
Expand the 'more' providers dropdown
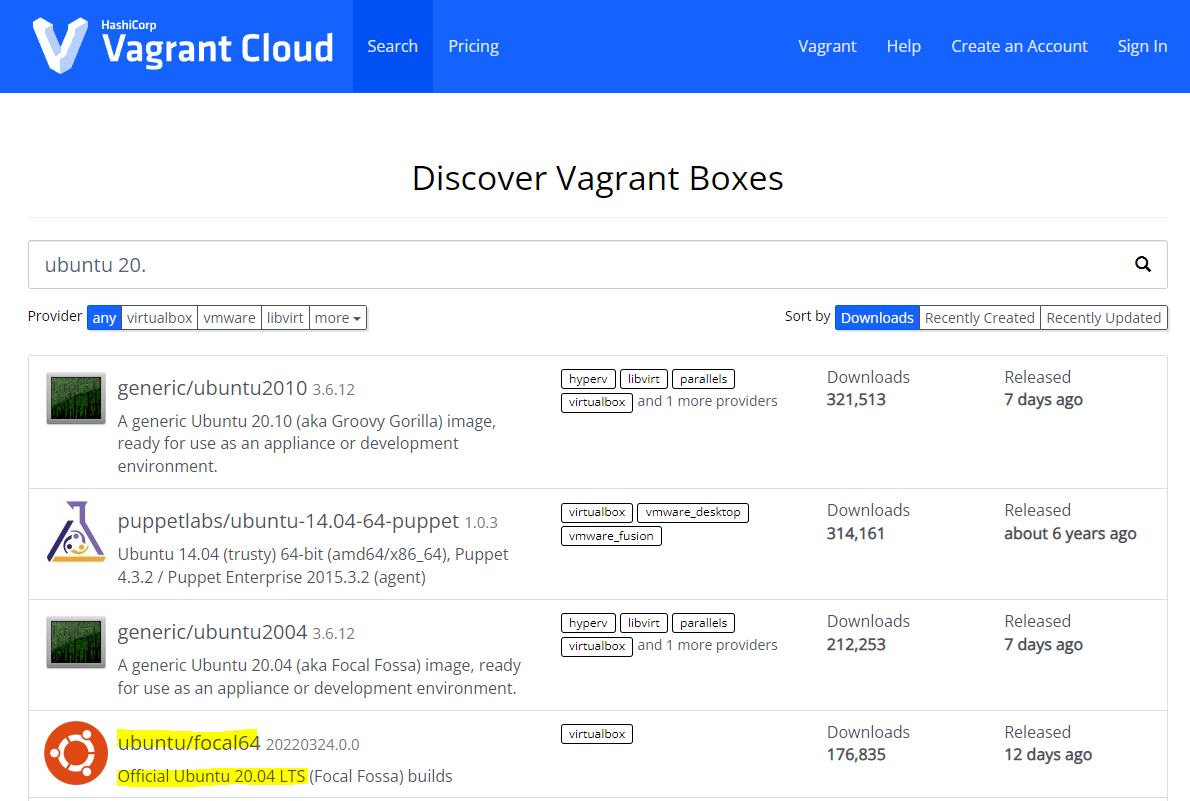point(338,317)
